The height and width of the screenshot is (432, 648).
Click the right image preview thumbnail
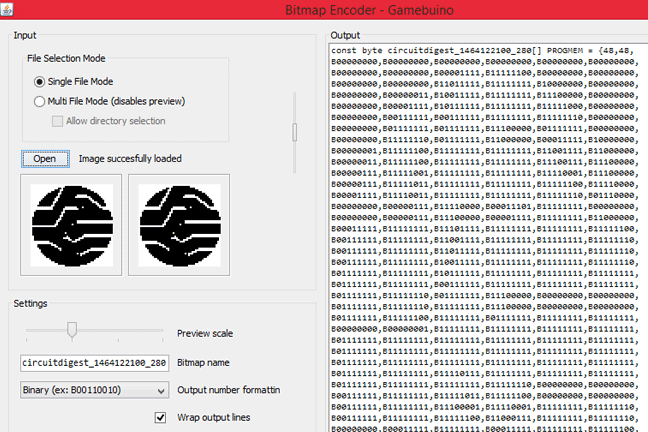pos(179,225)
